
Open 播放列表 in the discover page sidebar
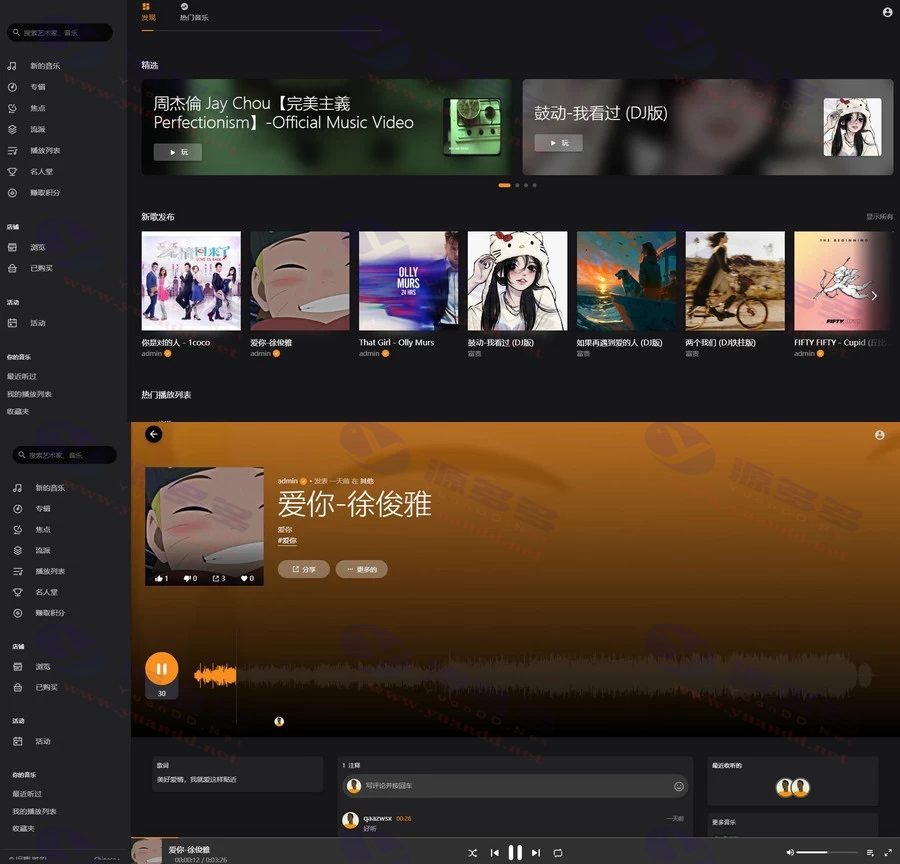click(x=34, y=150)
